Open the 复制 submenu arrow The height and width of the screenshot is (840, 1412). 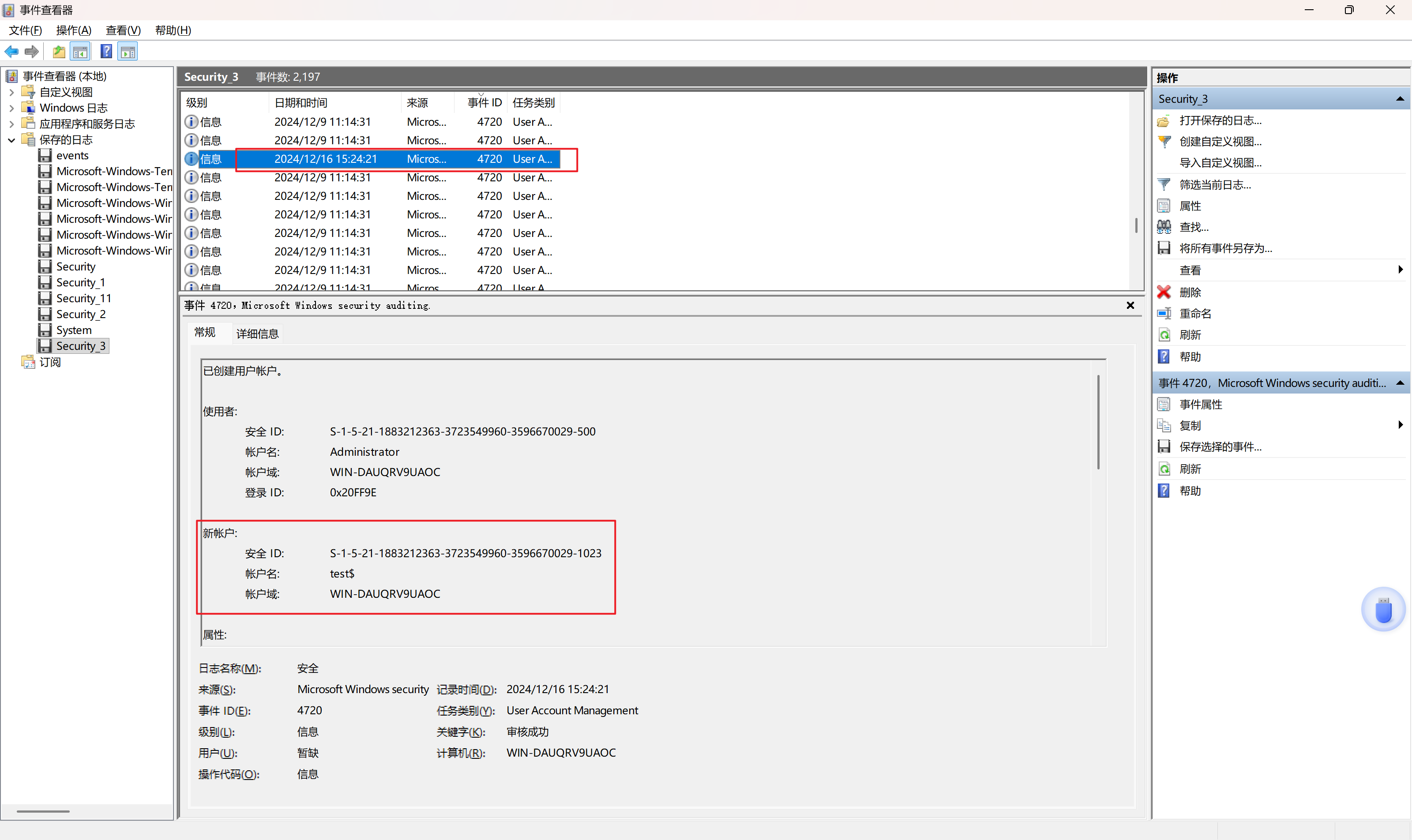click(x=1400, y=425)
